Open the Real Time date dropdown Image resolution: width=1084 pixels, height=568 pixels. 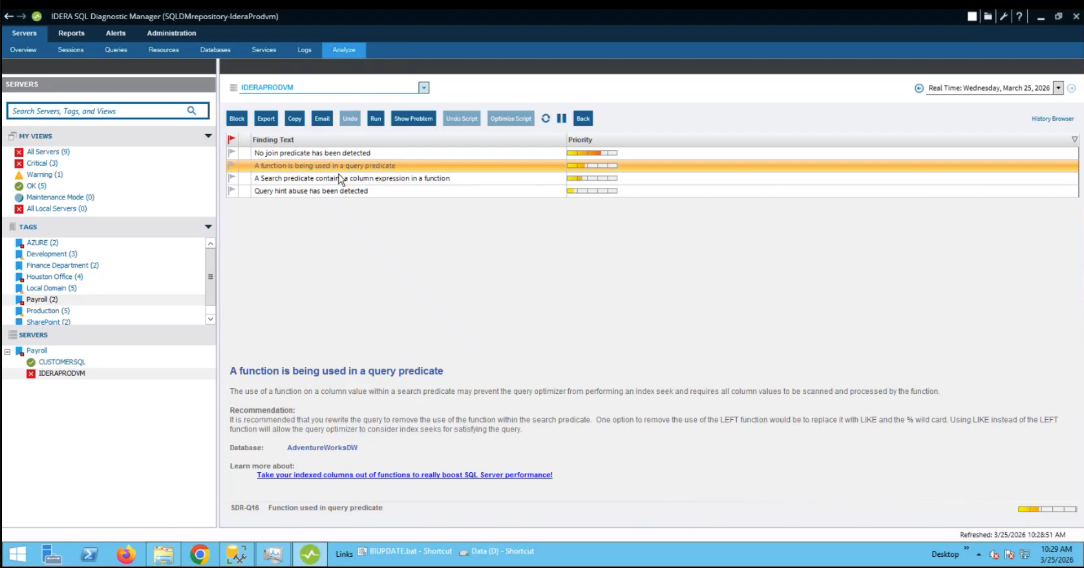click(1058, 88)
